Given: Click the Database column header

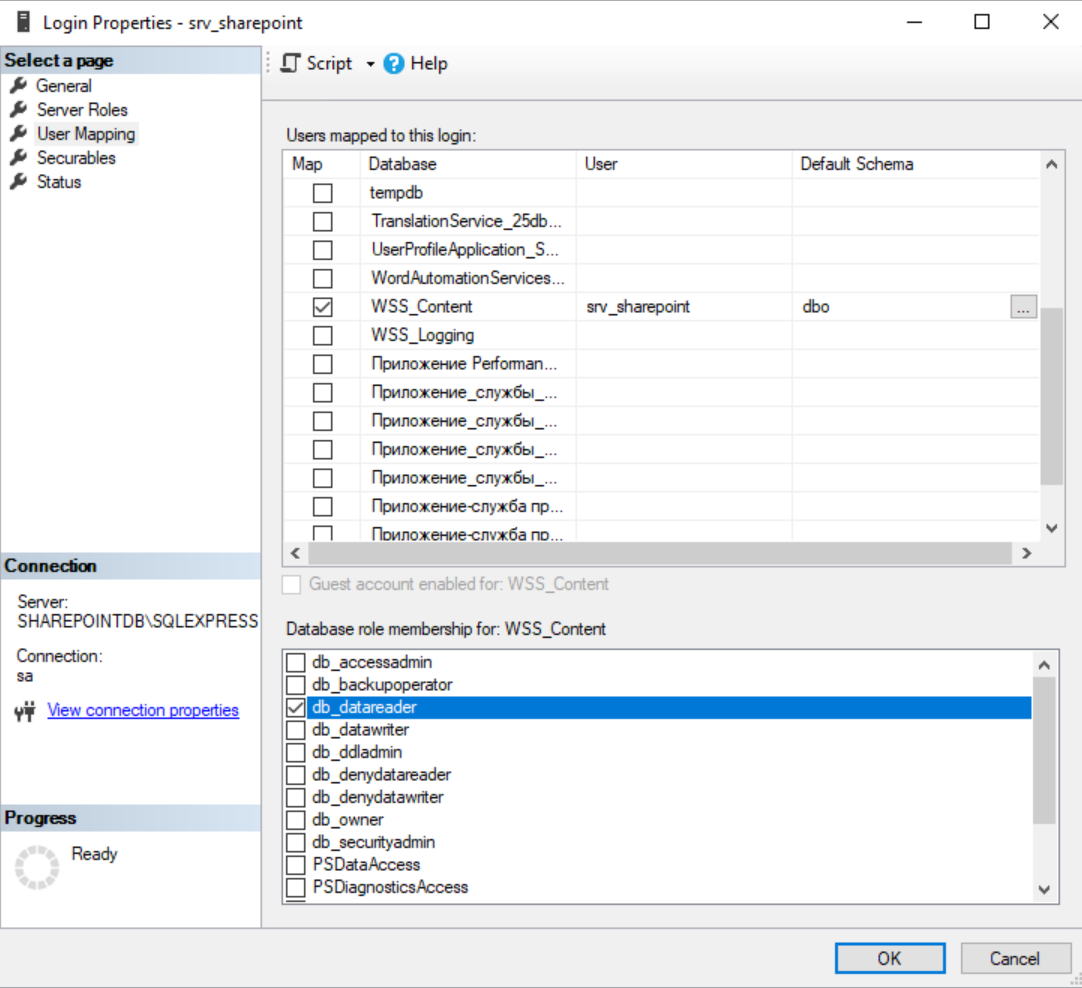Looking at the screenshot, I should [468, 164].
